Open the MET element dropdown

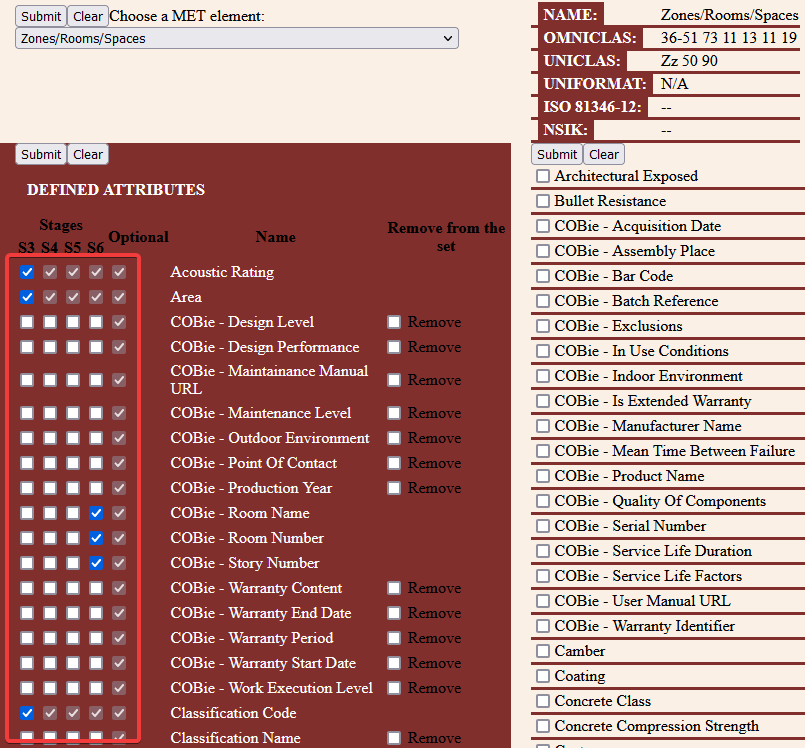pyautogui.click(x=237, y=39)
